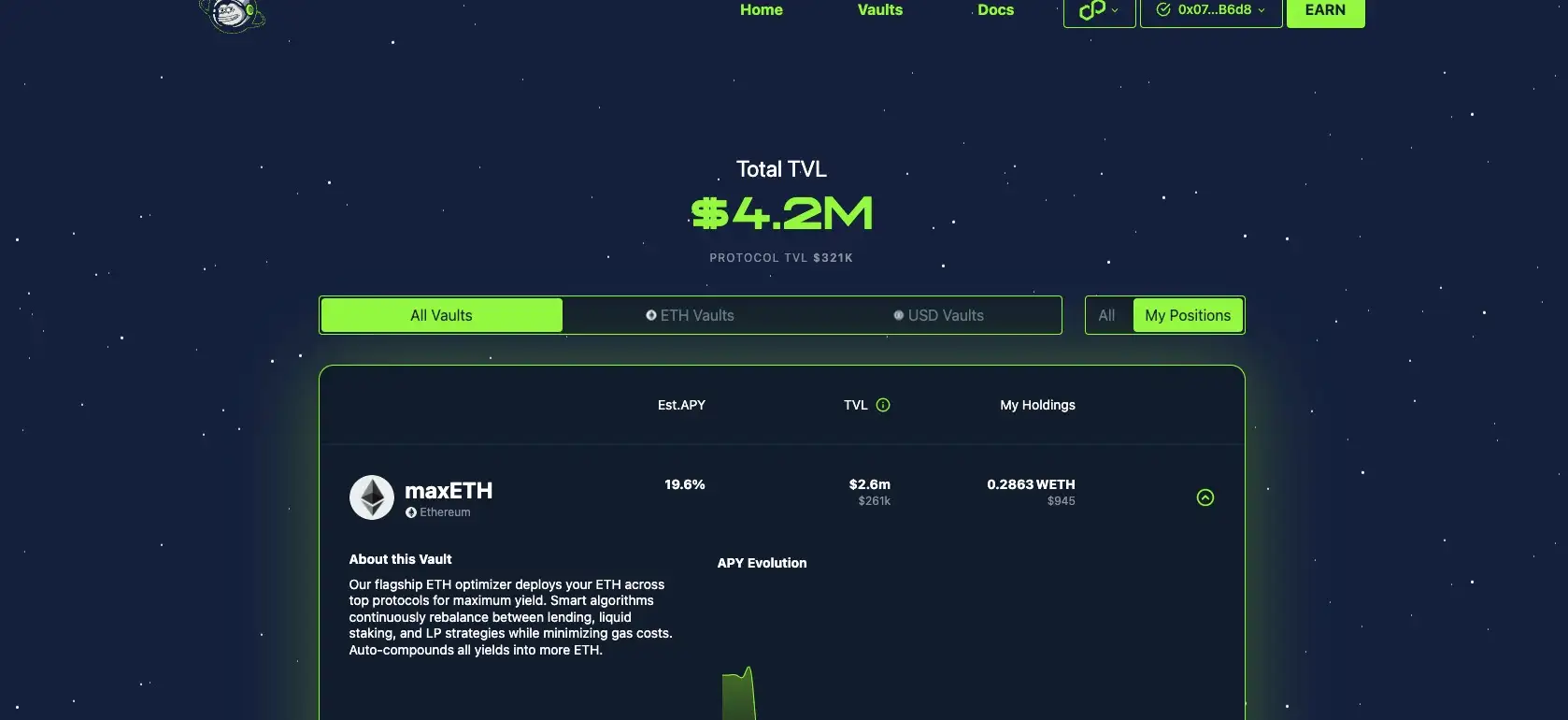
Task: Click the TVL info icon
Action: coord(883,405)
